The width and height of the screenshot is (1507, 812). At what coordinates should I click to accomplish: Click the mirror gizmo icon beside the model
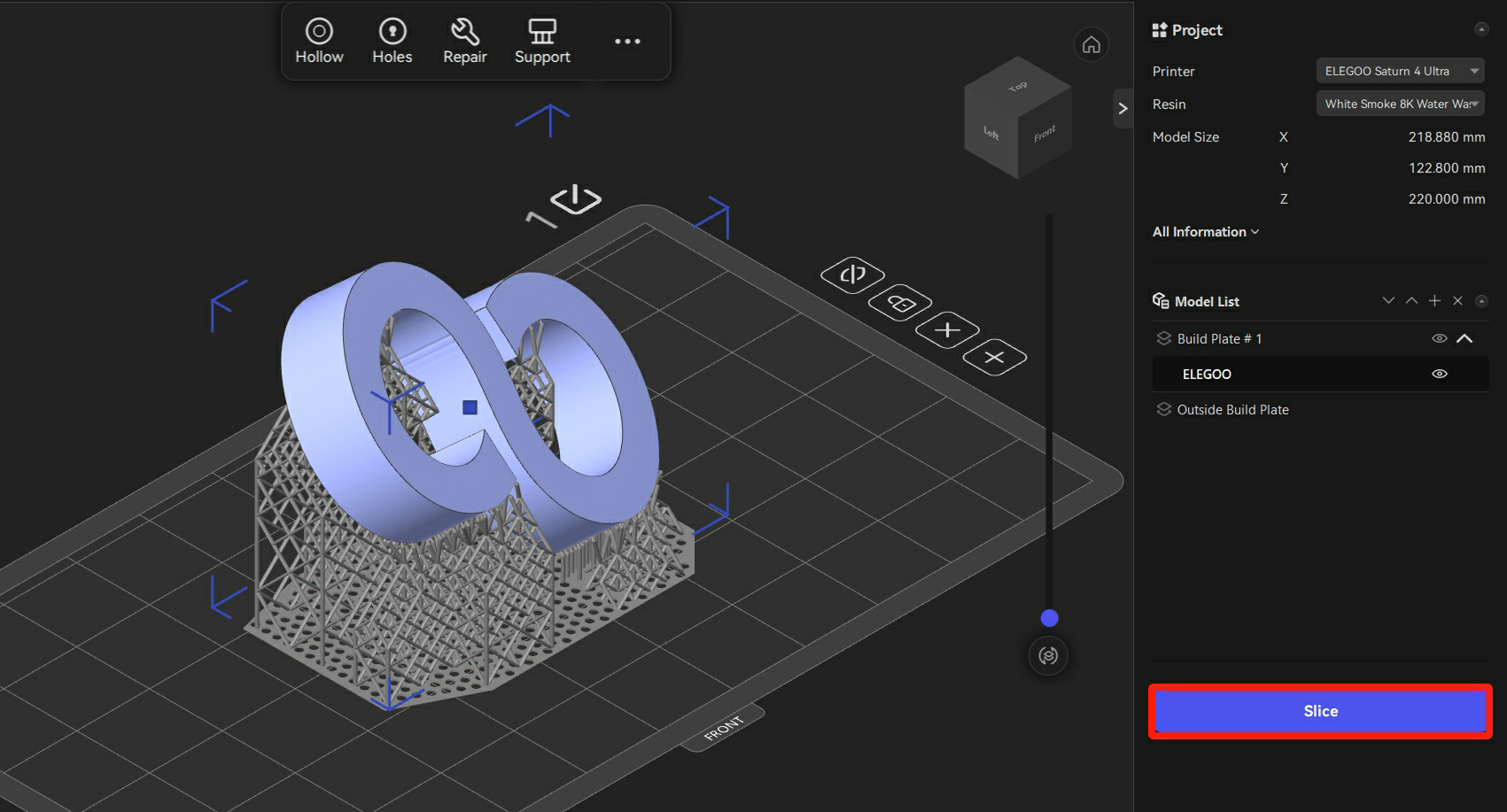click(x=852, y=274)
